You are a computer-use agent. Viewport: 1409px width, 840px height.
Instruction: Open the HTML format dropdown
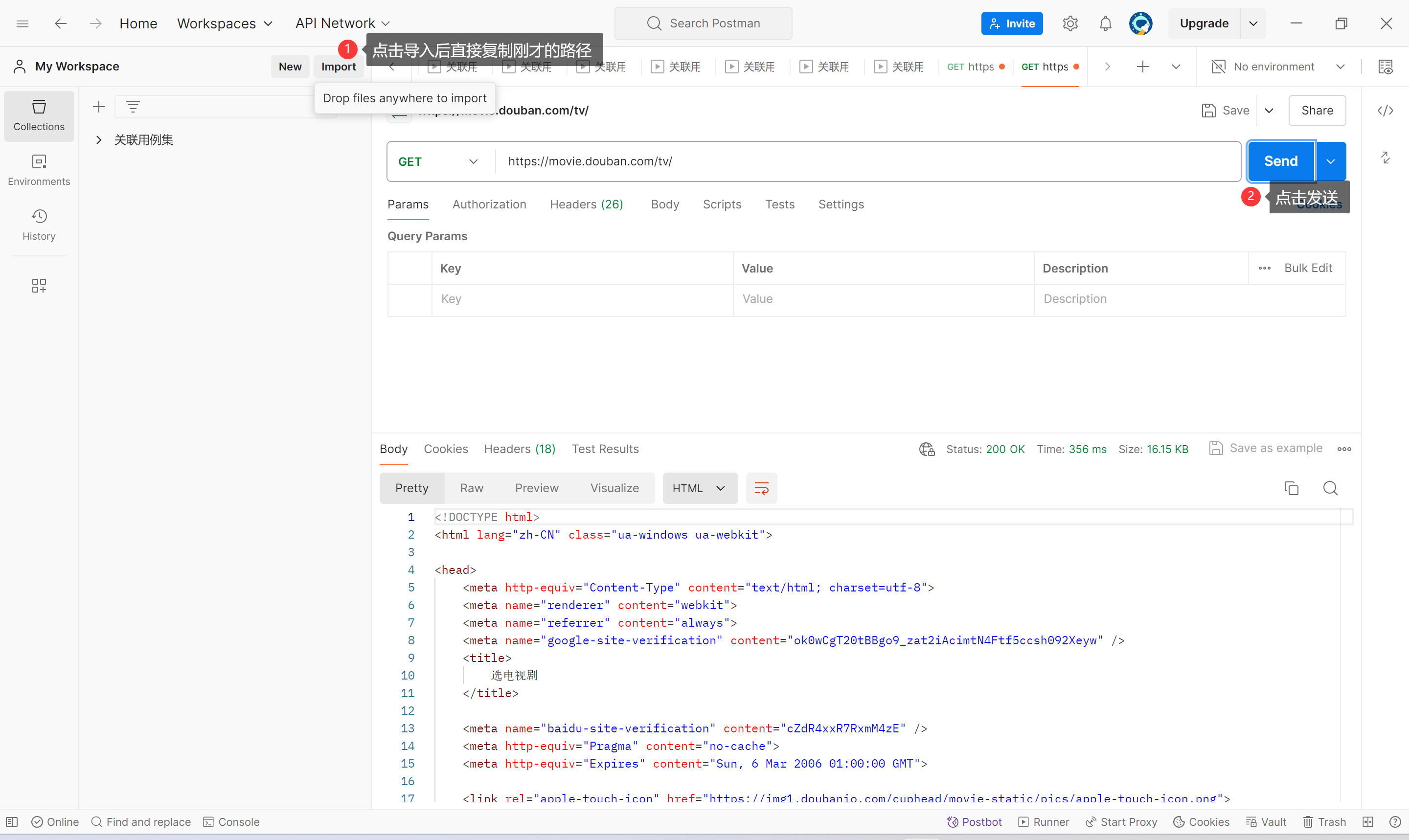pos(700,488)
